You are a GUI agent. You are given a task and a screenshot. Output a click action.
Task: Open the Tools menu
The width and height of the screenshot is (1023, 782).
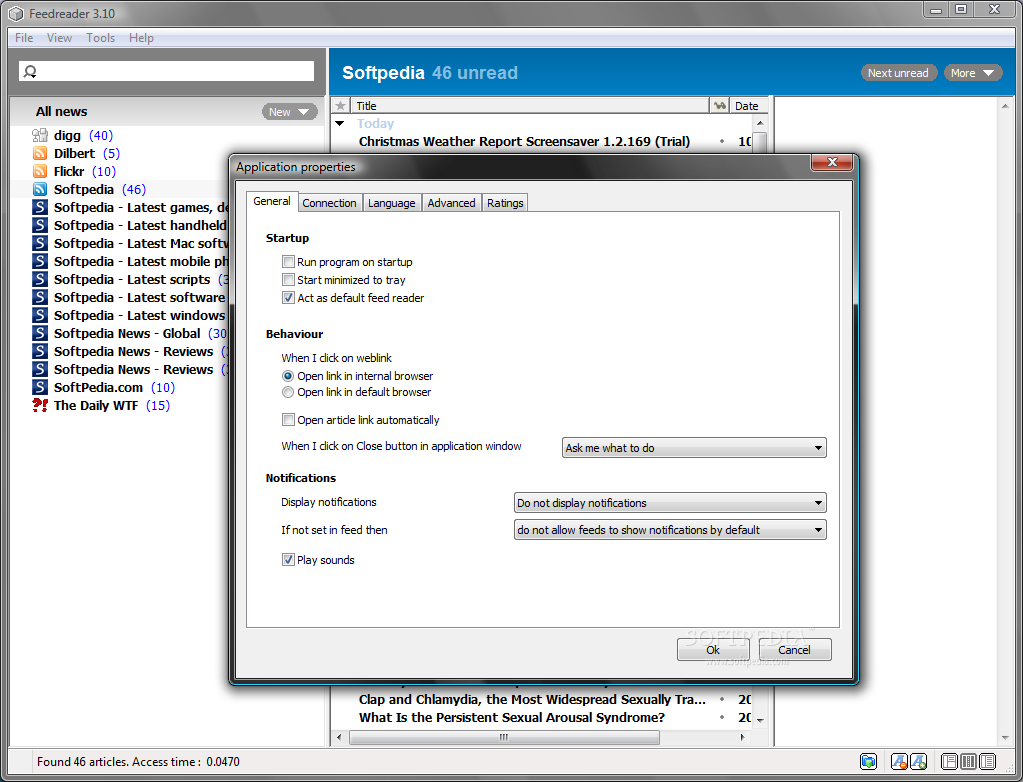[x=100, y=38]
